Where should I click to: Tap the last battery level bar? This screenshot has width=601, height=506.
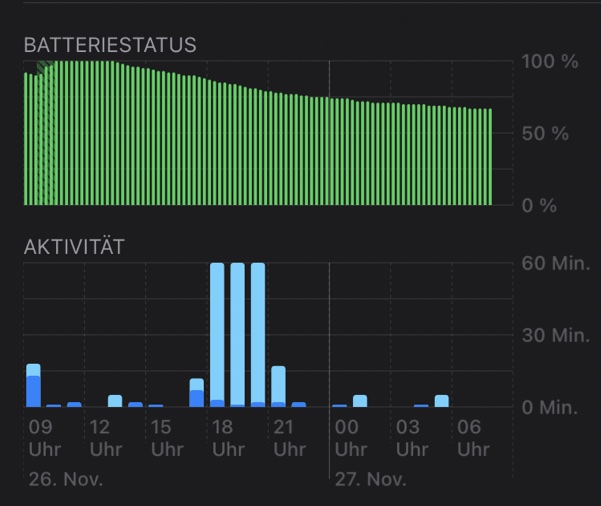coord(490,157)
